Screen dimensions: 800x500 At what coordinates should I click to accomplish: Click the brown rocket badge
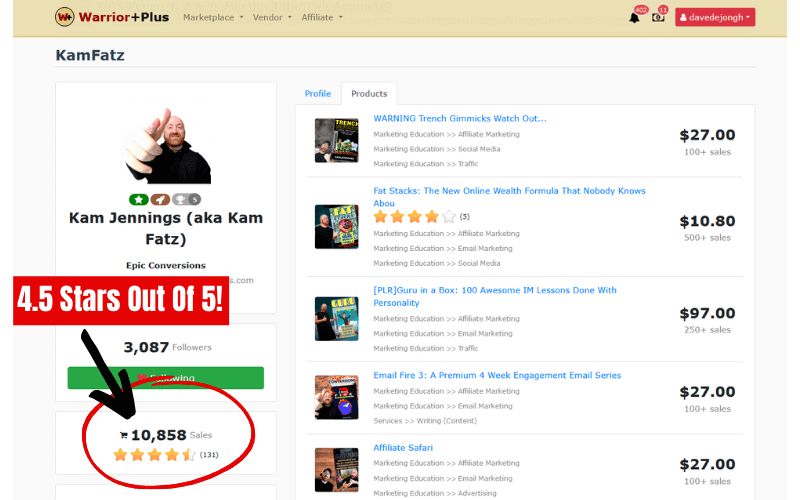160,199
